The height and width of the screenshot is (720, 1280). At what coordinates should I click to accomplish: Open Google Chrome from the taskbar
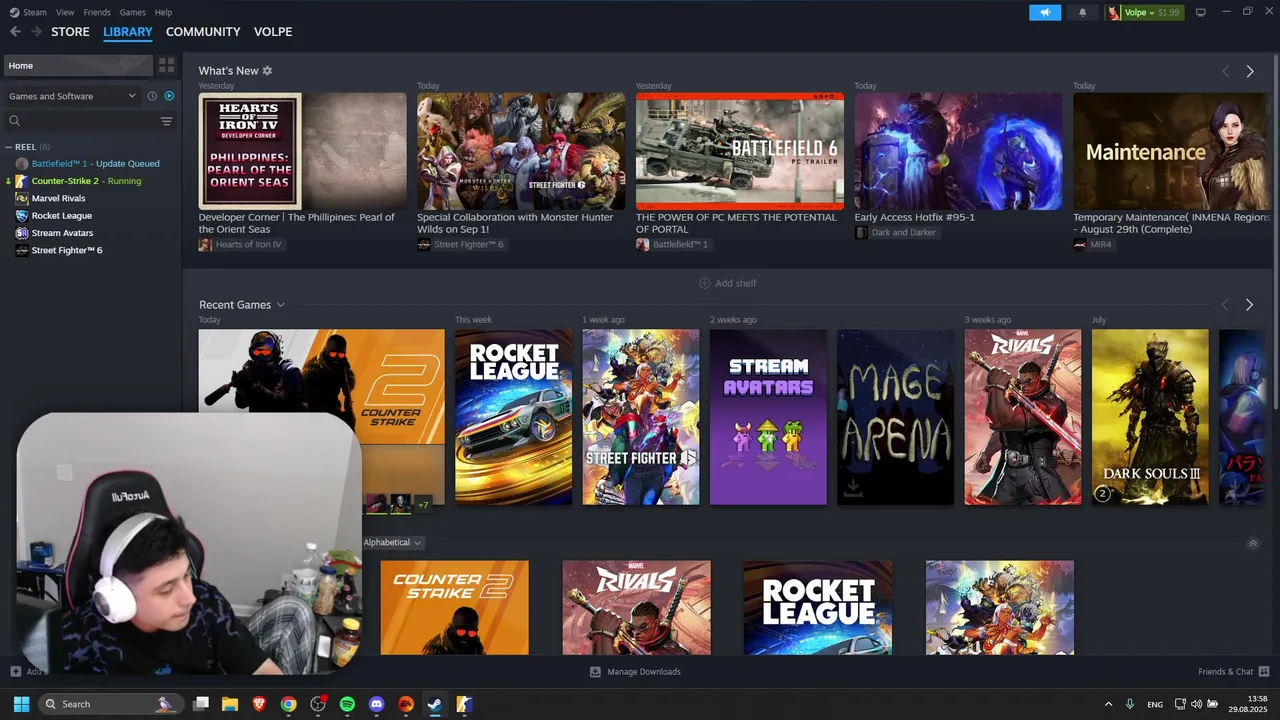coord(288,704)
